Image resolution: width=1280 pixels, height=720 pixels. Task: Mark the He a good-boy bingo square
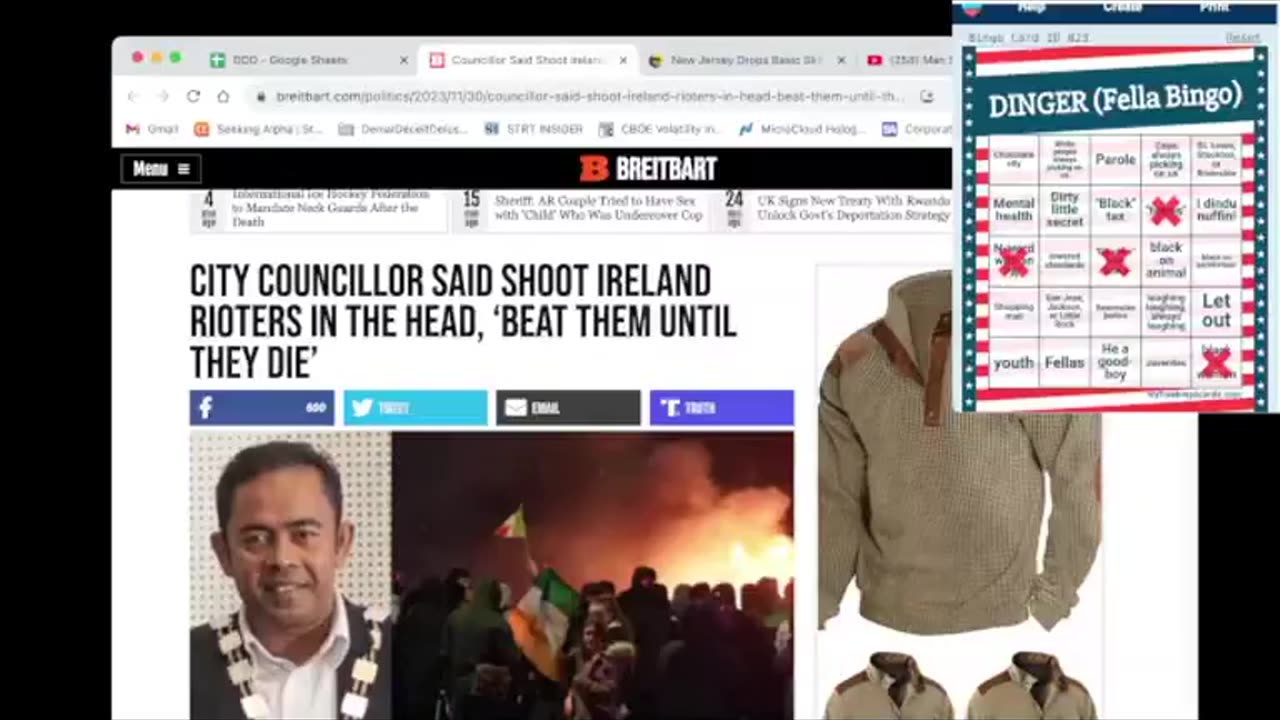(x=1115, y=363)
